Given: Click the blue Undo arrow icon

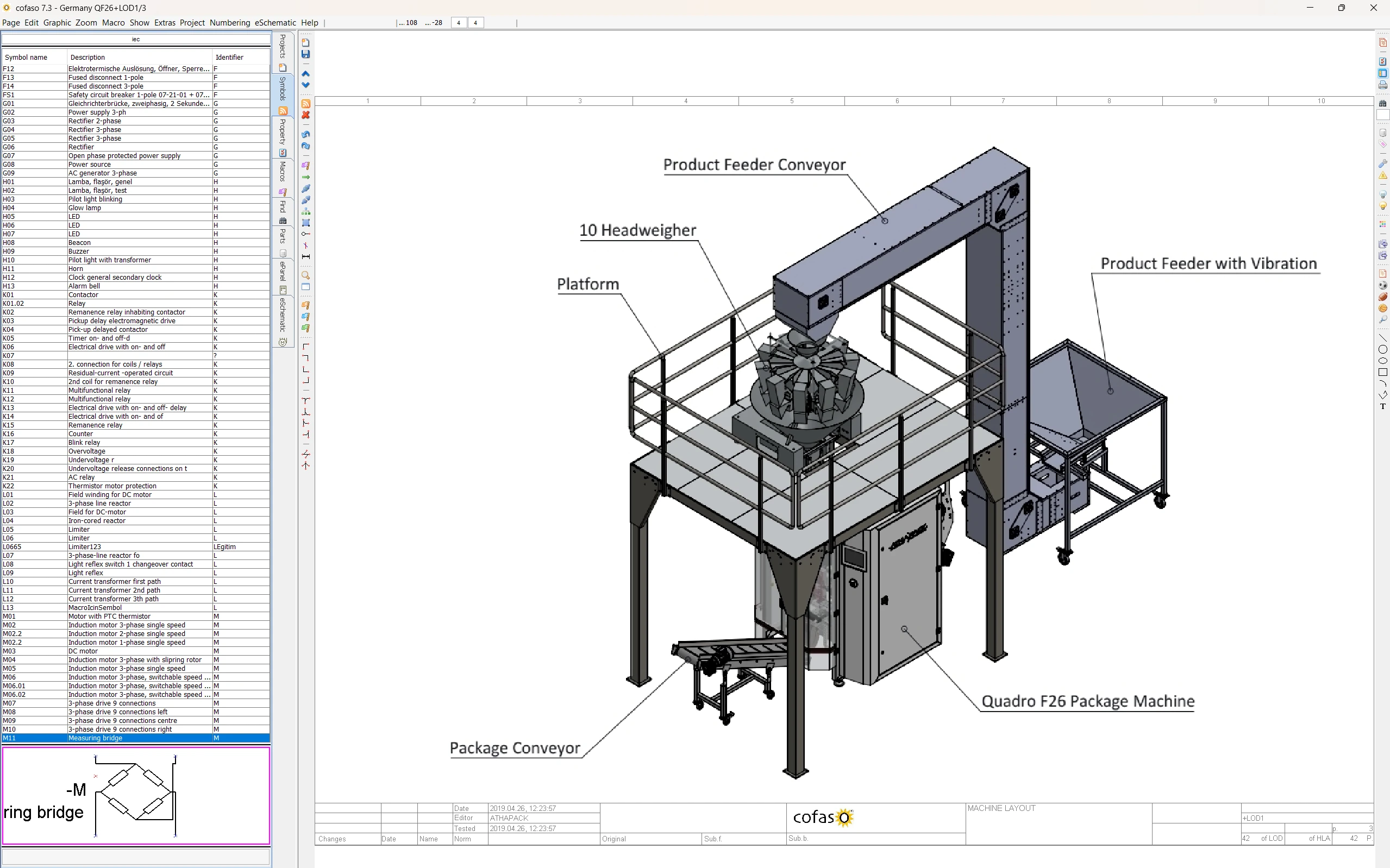Looking at the screenshot, I should [306, 134].
